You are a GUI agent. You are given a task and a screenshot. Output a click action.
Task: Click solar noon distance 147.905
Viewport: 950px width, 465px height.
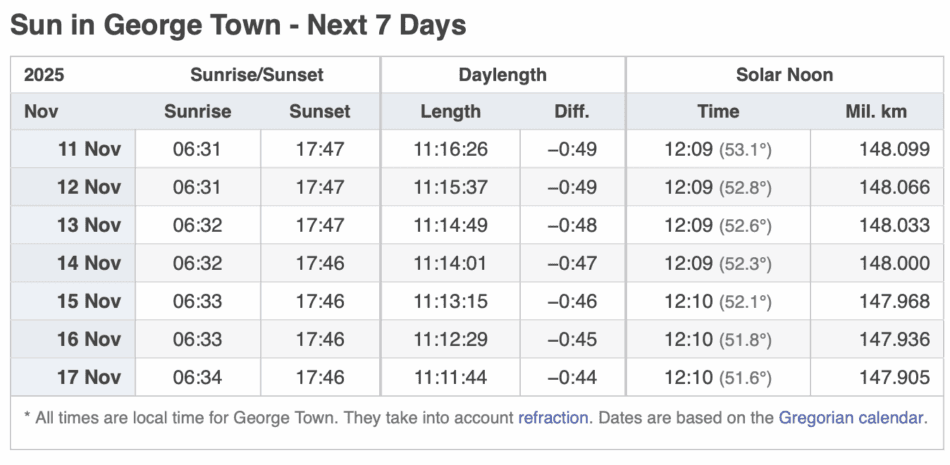pos(894,377)
